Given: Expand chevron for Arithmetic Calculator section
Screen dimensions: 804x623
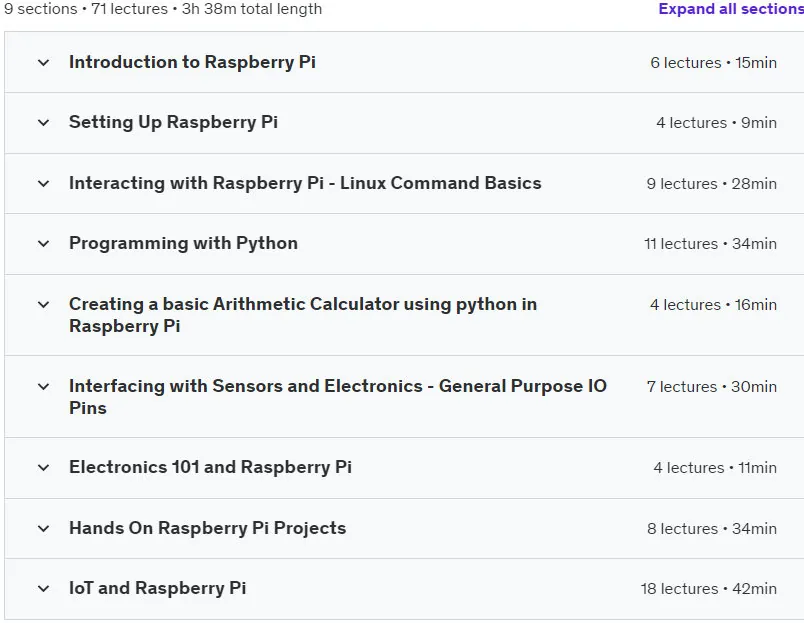Looking at the screenshot, I should pyautogui.click(x=44, y=305).
